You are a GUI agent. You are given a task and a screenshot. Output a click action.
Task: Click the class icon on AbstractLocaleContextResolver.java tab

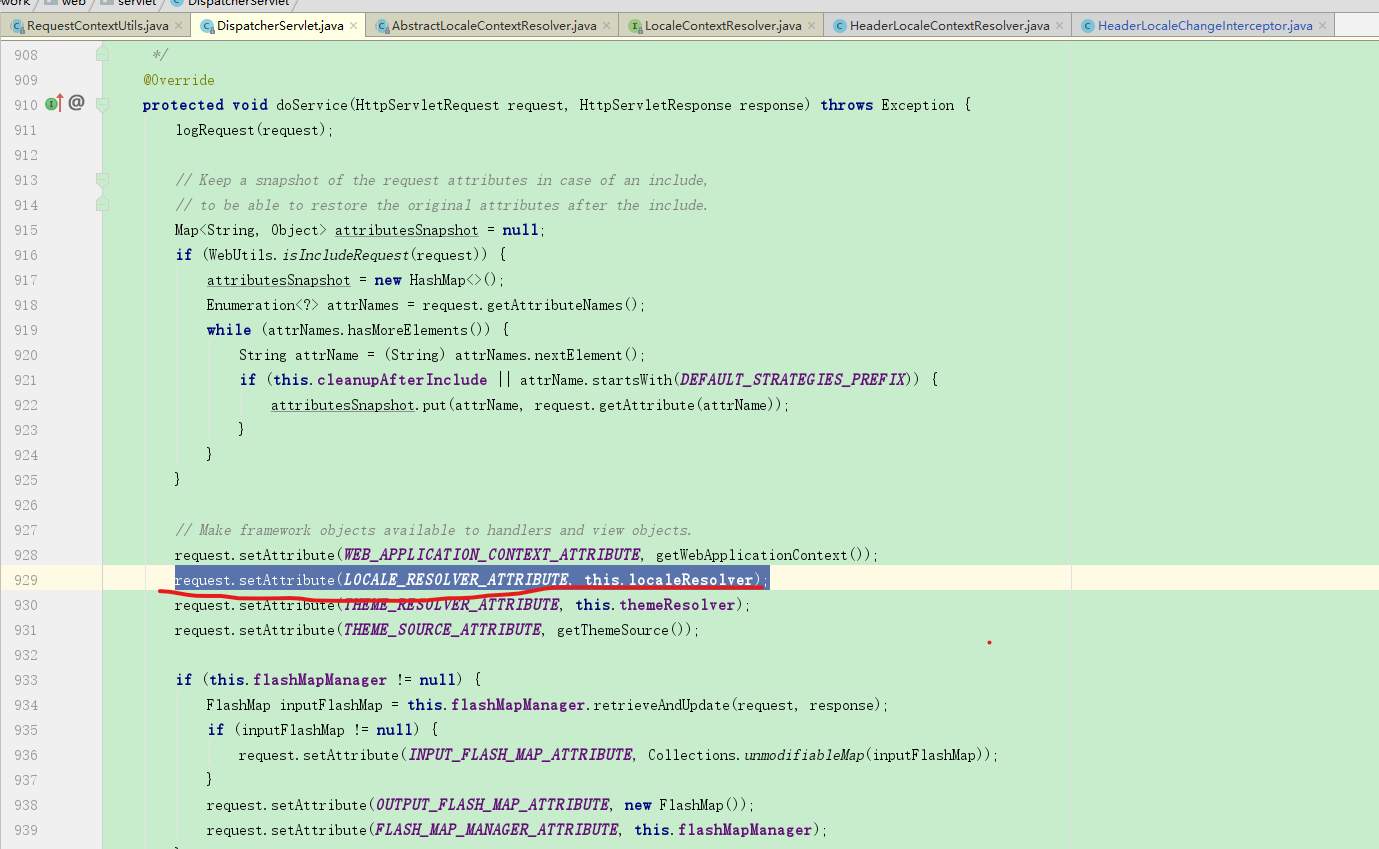[382, 24]
